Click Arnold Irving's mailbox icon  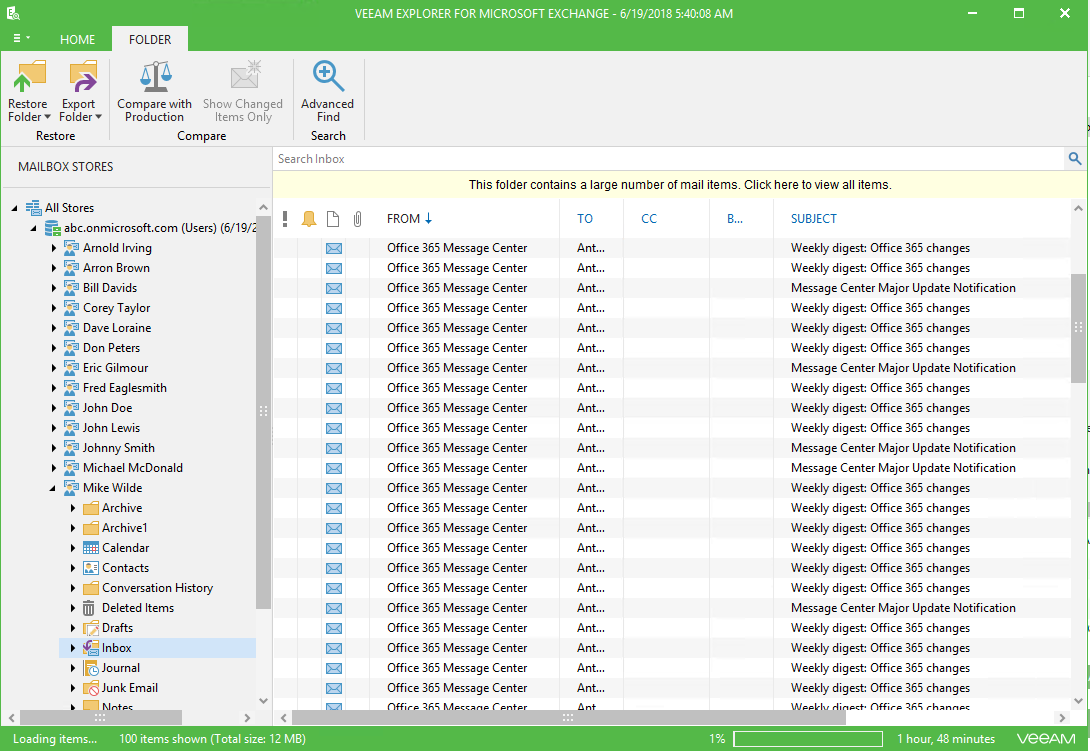72,248
